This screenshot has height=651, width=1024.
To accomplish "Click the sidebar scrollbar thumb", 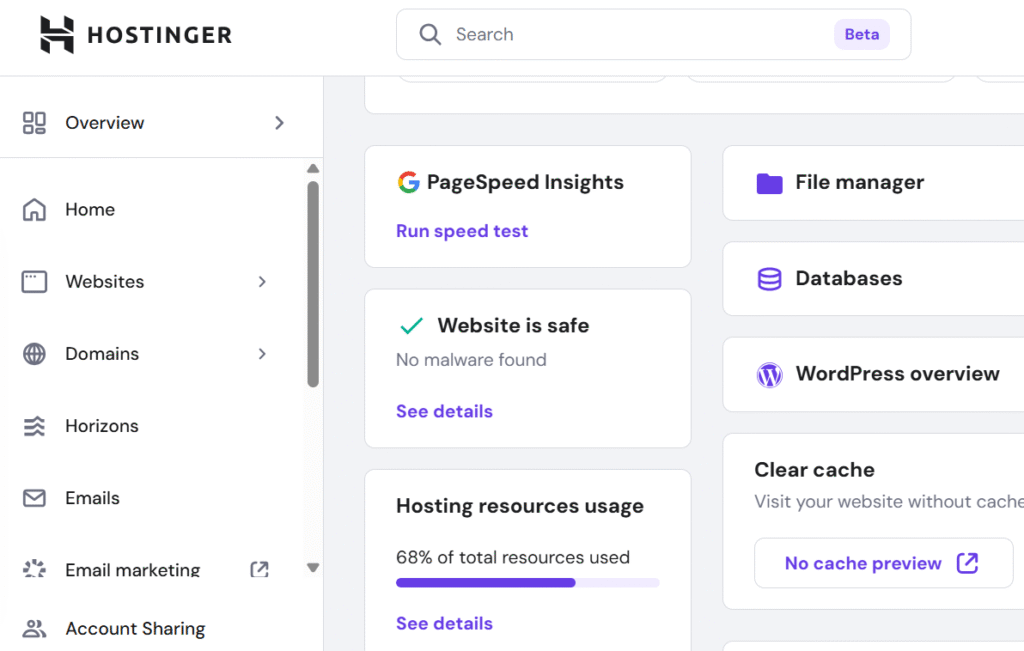I will [313, 284].
